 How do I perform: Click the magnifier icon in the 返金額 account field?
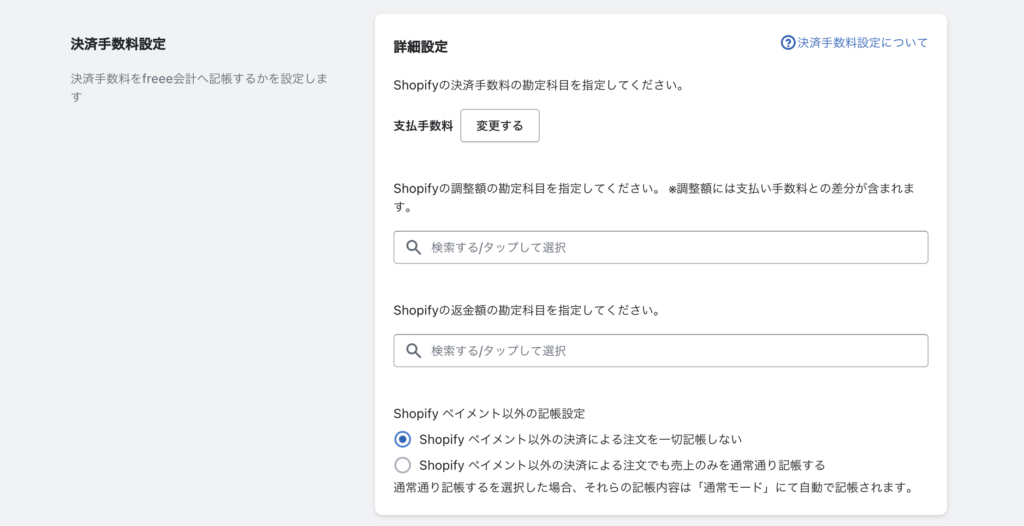(x=413, y=351)
